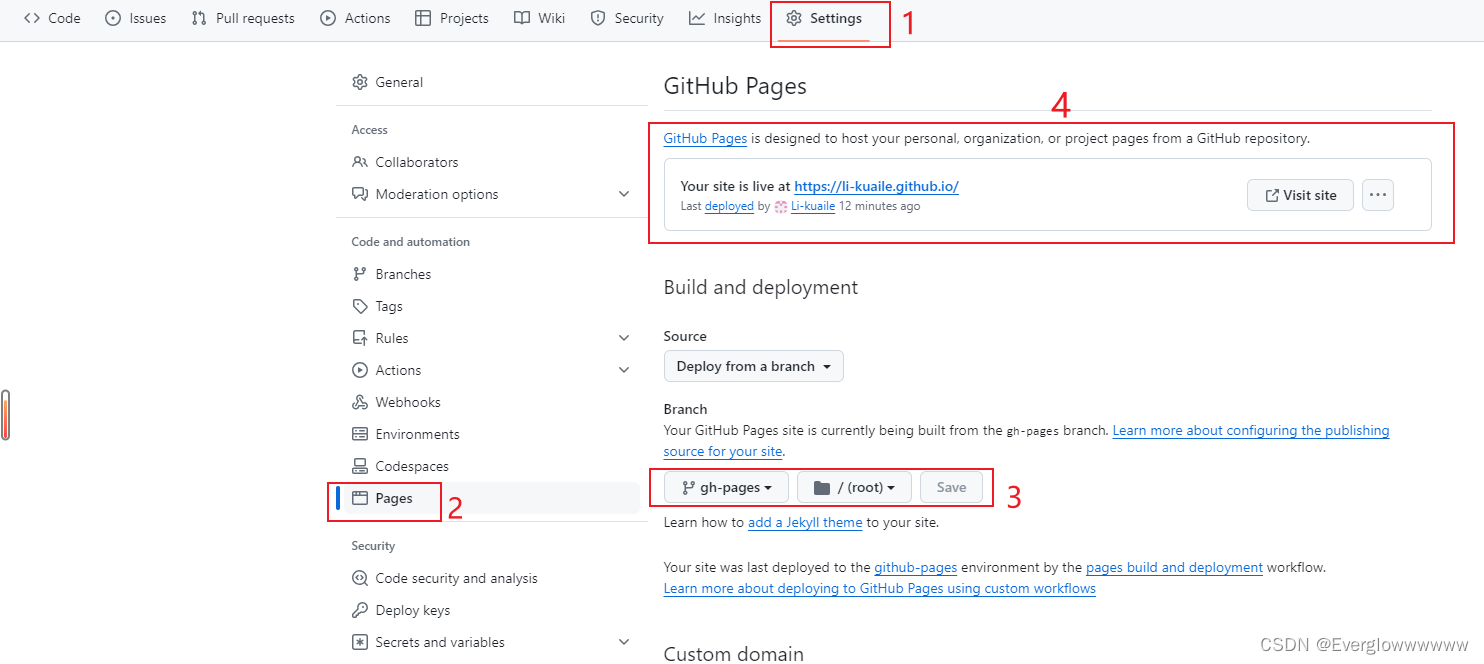
Task: Open the gh-pages branch selector
Action: [x=726, y=487]
